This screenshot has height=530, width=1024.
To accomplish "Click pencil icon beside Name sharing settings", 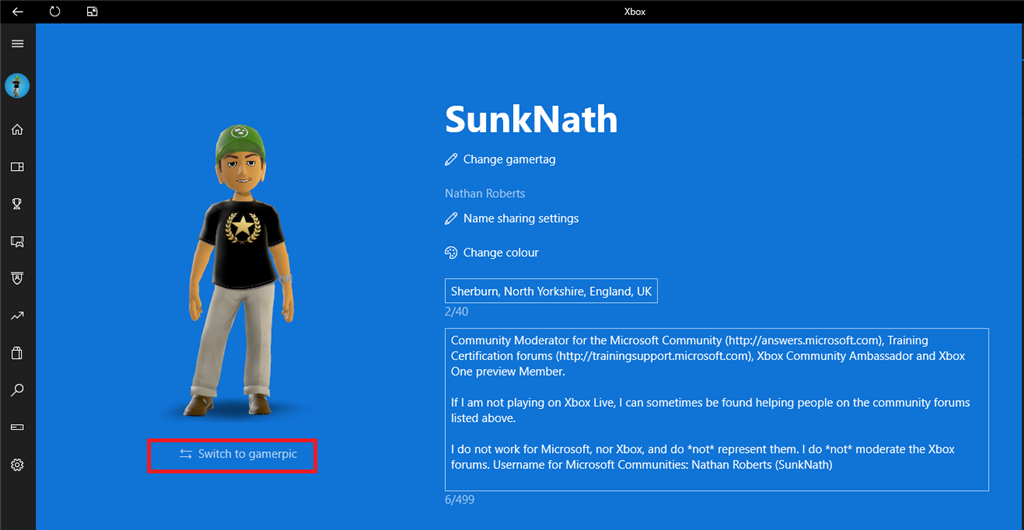I will [451, 219].
